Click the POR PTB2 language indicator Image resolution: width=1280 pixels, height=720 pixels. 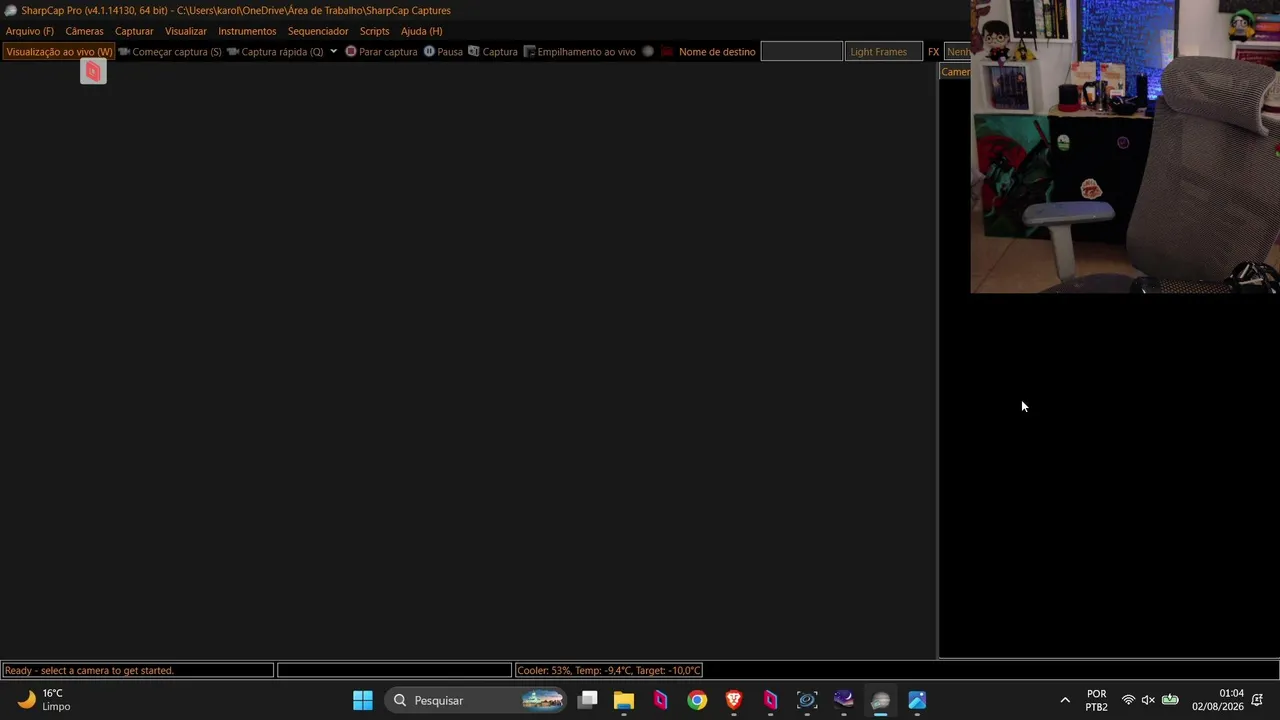tap(1097, 700)
